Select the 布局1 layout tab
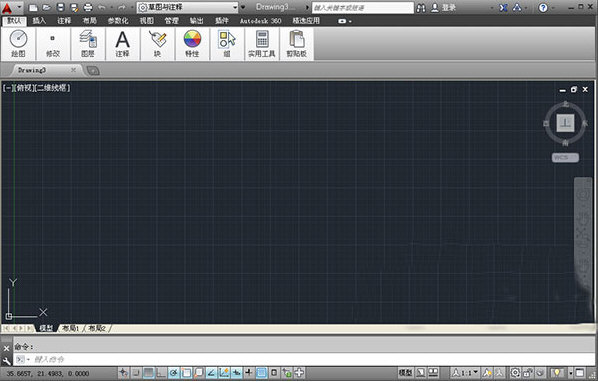This screenshot has width=598, height=382. click(x=70, y=328)
